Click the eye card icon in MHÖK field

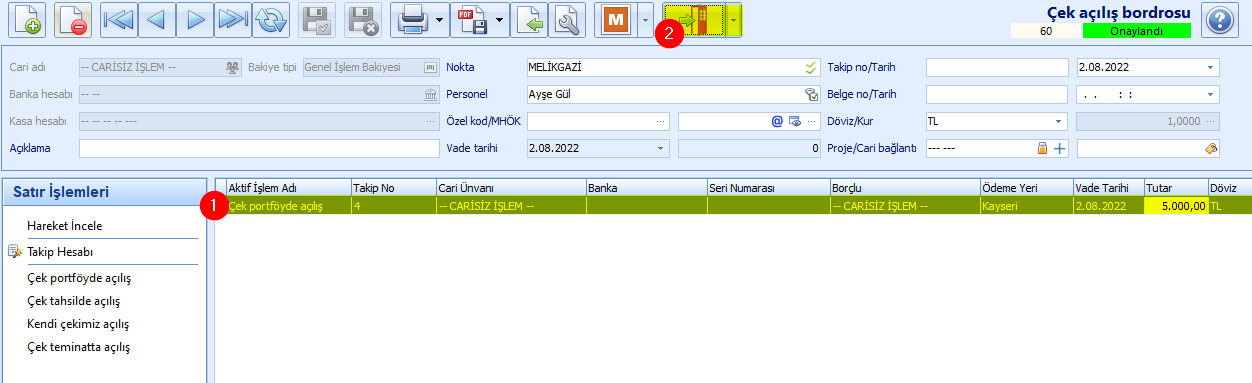coord(794,121)
